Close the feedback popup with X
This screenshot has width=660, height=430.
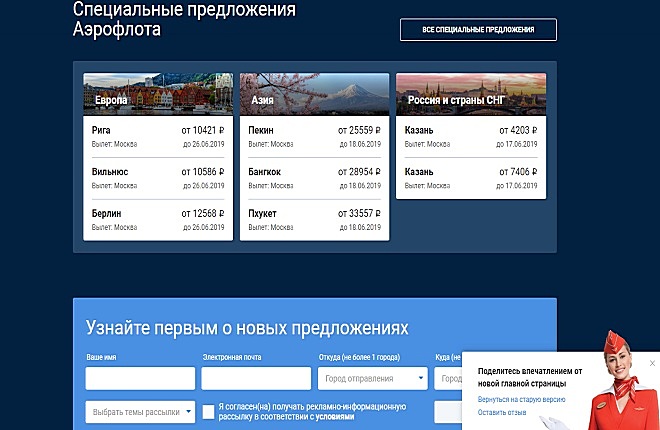652,363
